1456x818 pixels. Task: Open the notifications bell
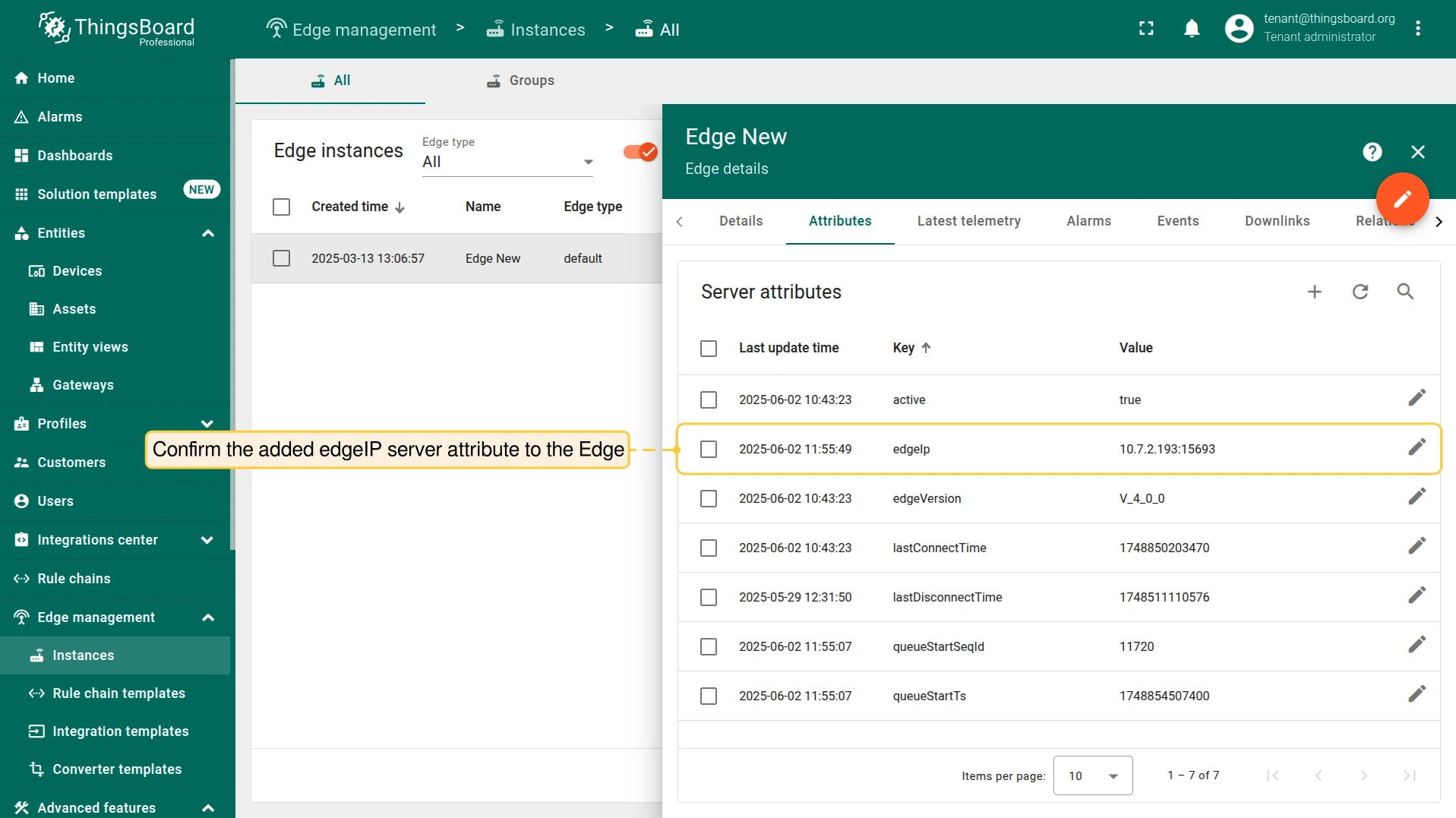1192,29
